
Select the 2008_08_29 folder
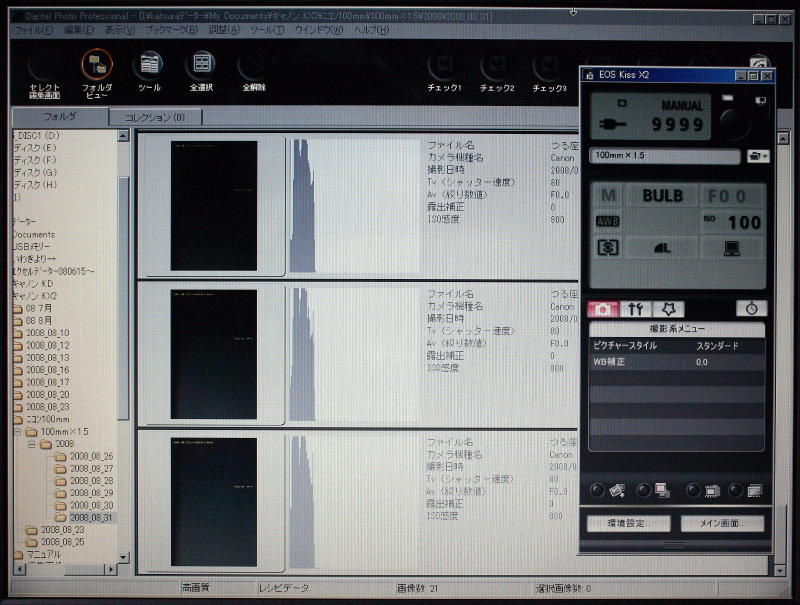[x=91, y=493]
